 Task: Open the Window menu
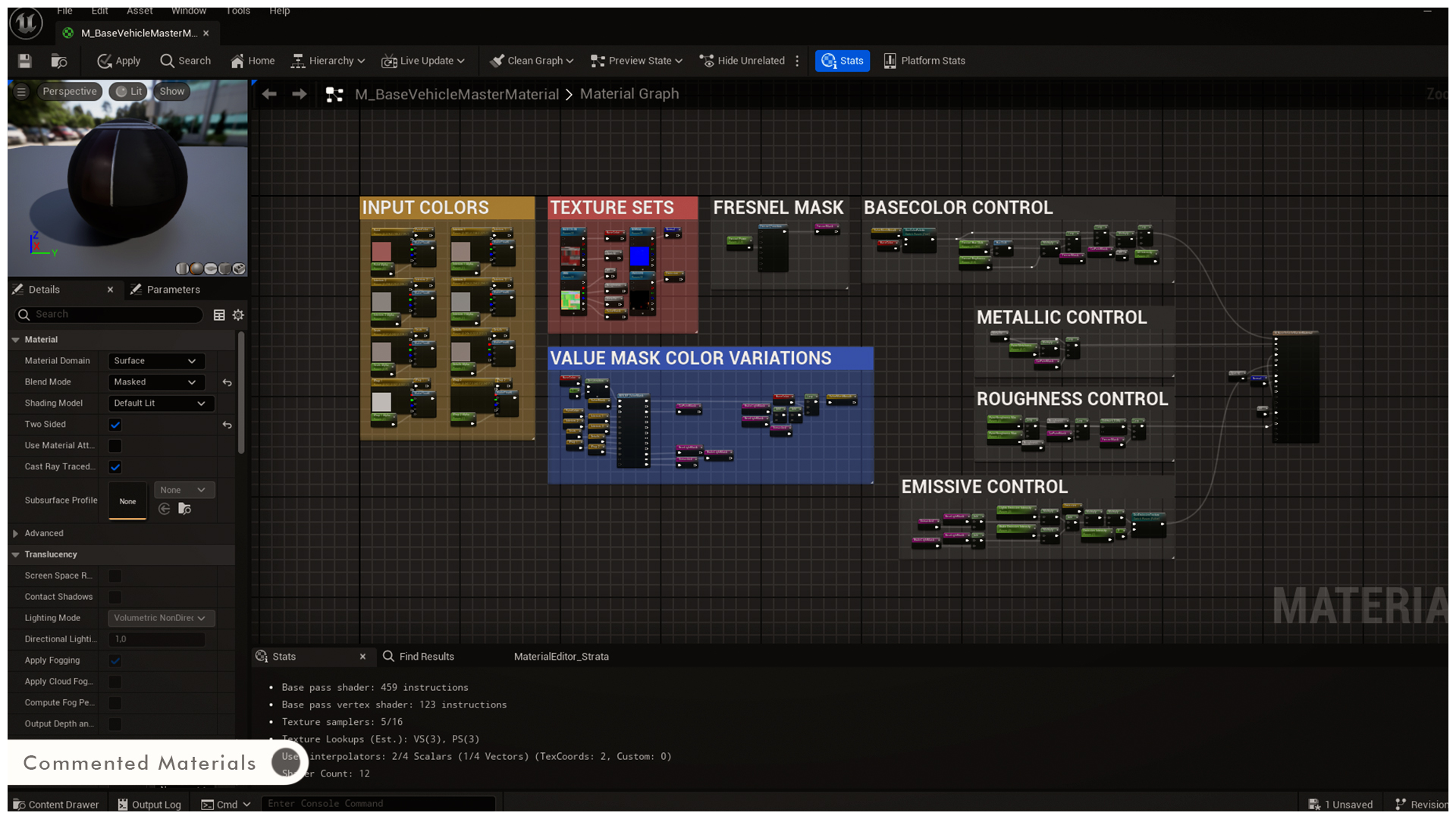pos(189,11)
